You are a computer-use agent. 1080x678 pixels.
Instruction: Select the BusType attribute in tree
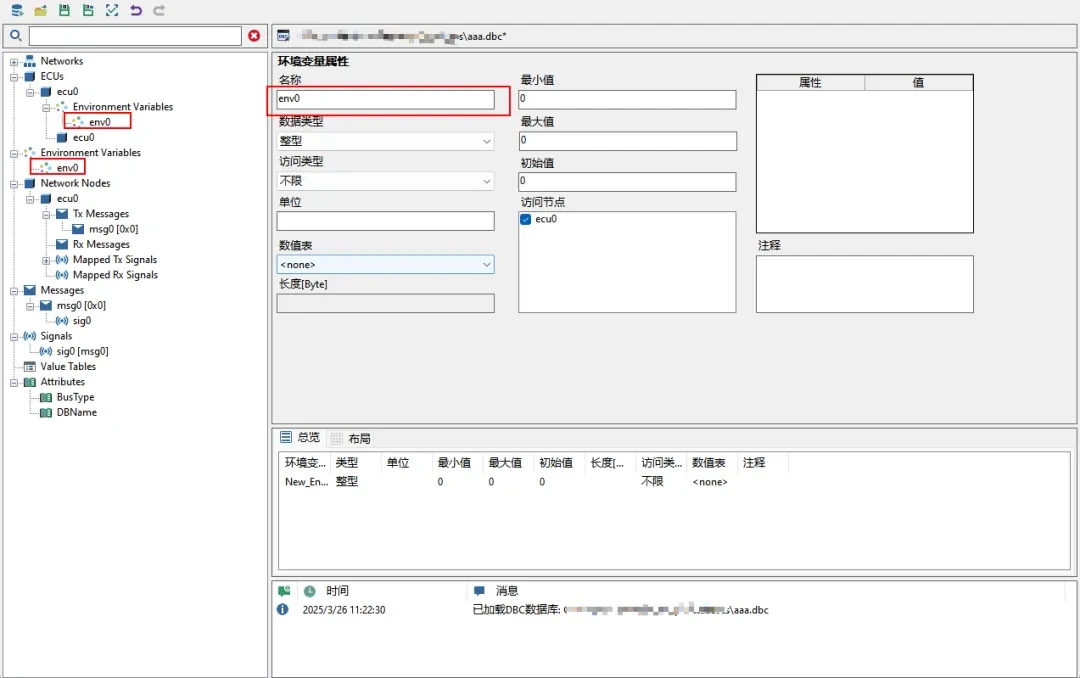click(x=75, y=397)
